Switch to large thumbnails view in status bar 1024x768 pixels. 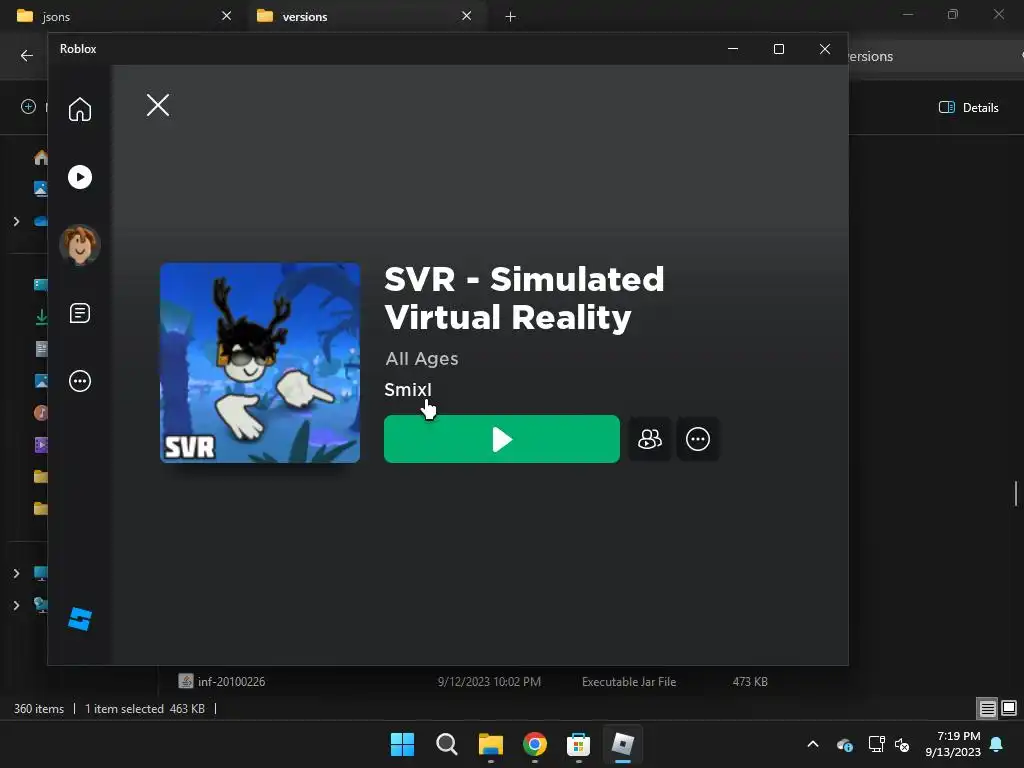tap(1009, 708)
